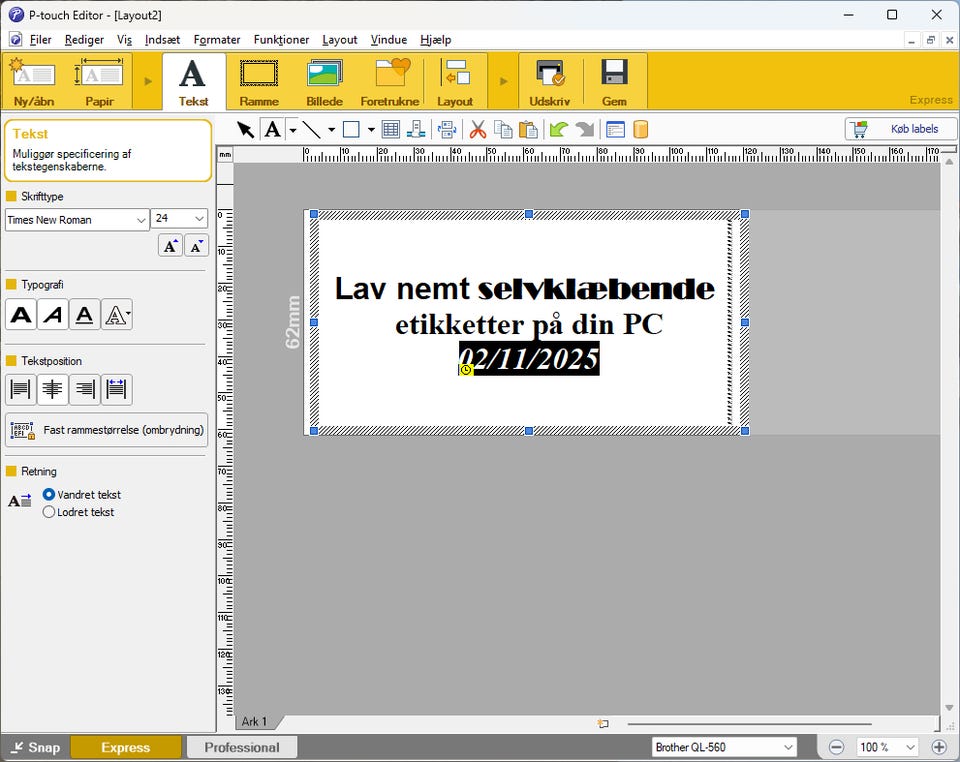Expand the rectangle tool dropdown arrow
The height and width of the screenshot is (762, 960).
[x=371, y=130]
